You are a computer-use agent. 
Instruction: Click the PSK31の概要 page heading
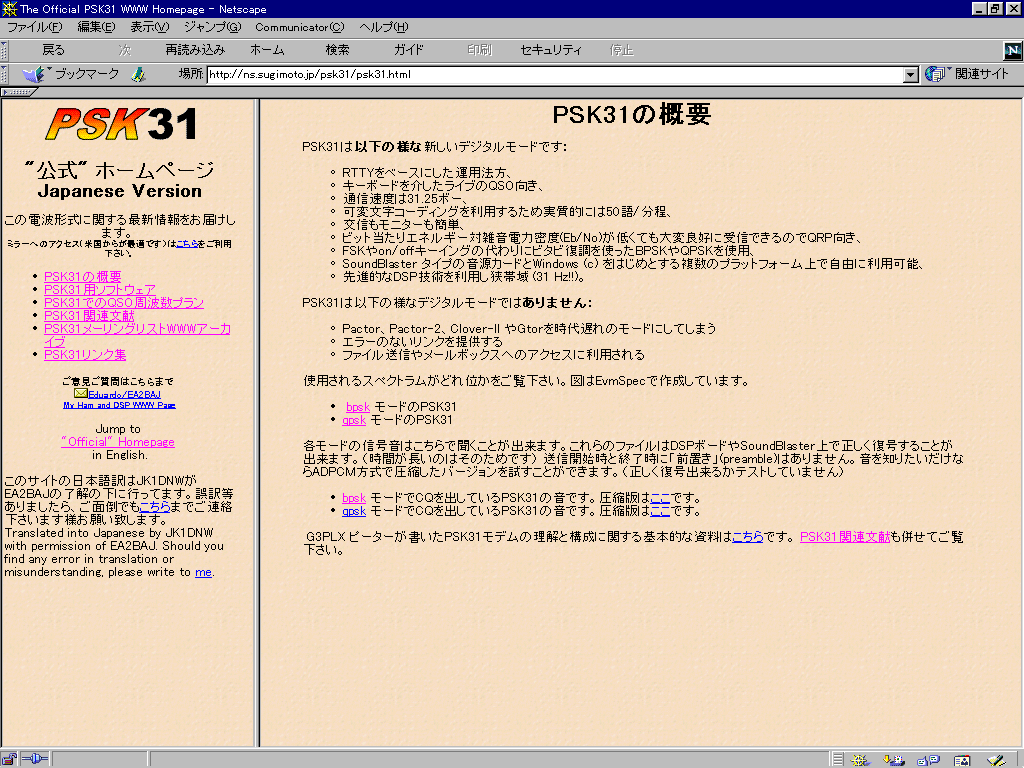[x=632, y=115]
